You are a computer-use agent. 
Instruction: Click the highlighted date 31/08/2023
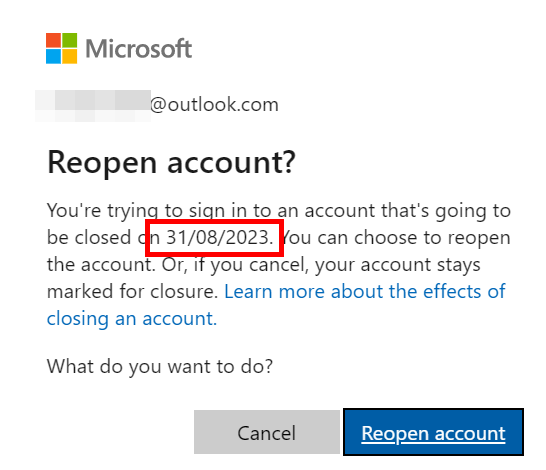click(219, 238)
